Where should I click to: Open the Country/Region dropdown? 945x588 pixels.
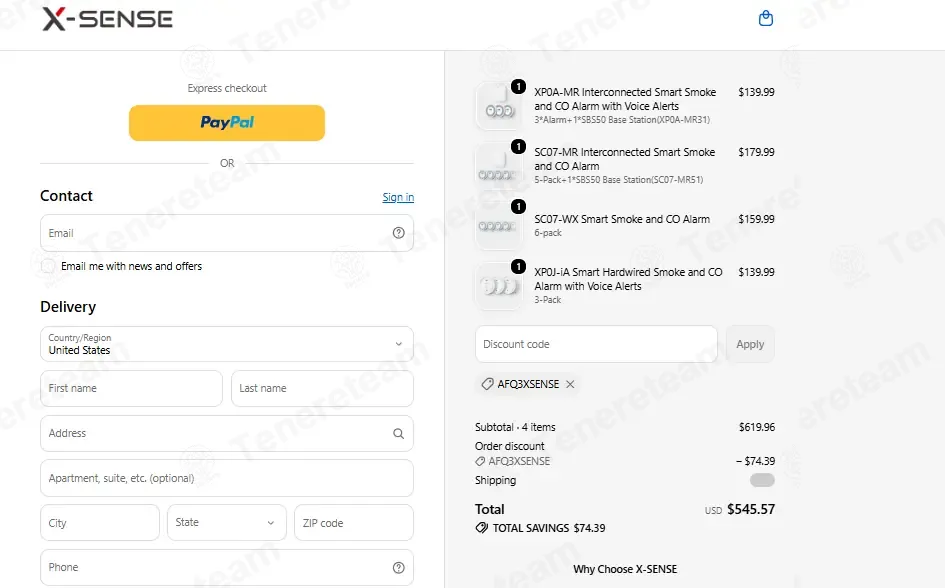tap(227, 344)
